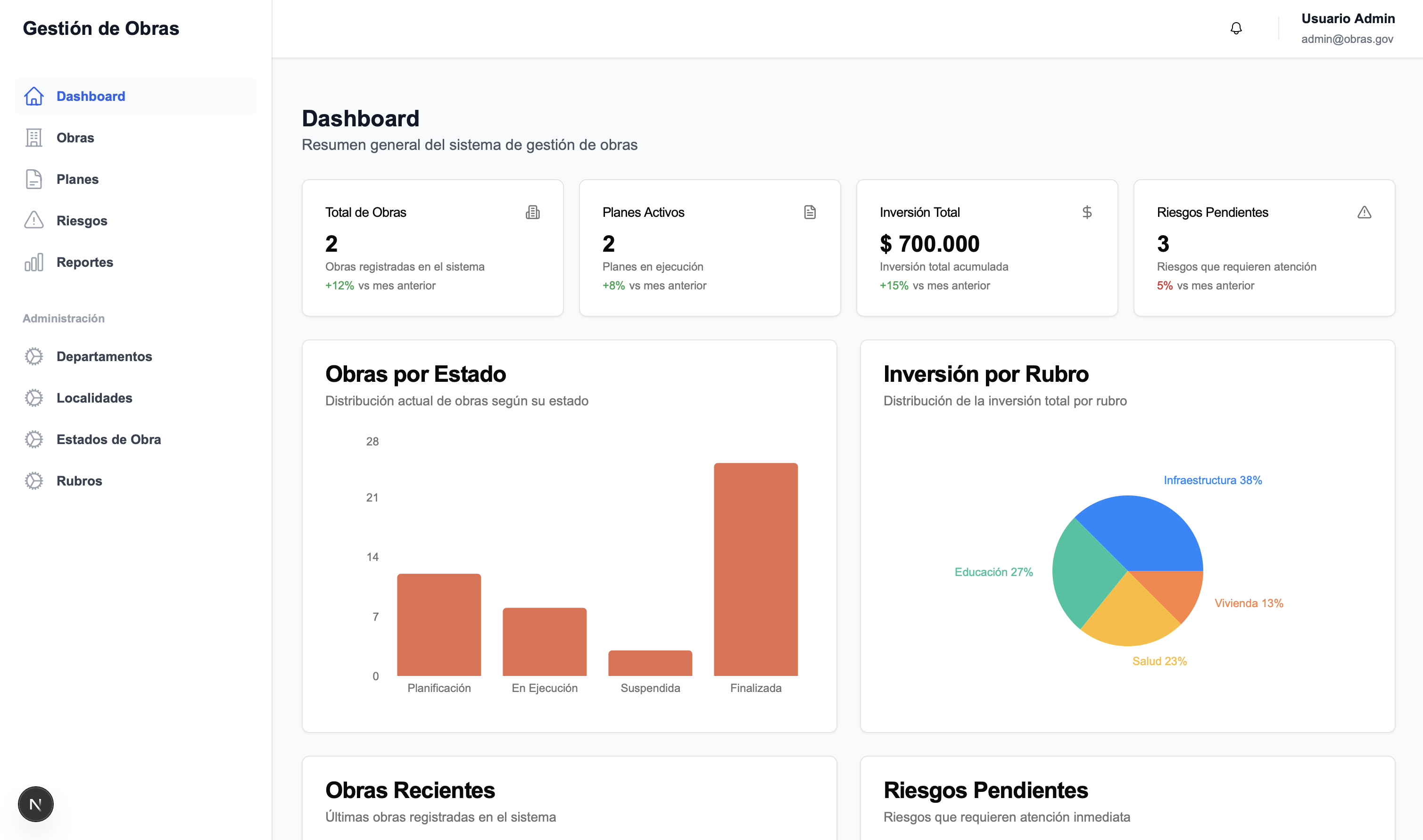Open Reportes via the bar chart icon
This screenshot has height=840, width=1423.
(33, 262)
